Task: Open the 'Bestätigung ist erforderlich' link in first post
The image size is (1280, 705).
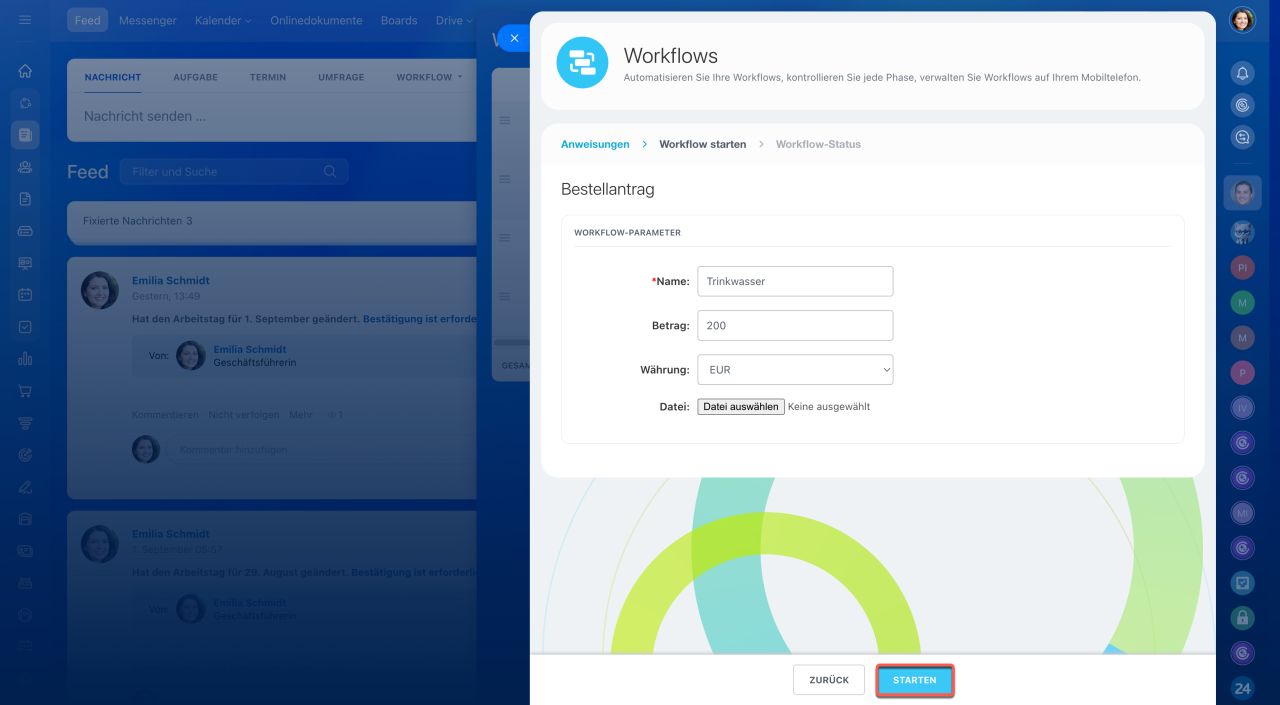Action: click(420, 319)
